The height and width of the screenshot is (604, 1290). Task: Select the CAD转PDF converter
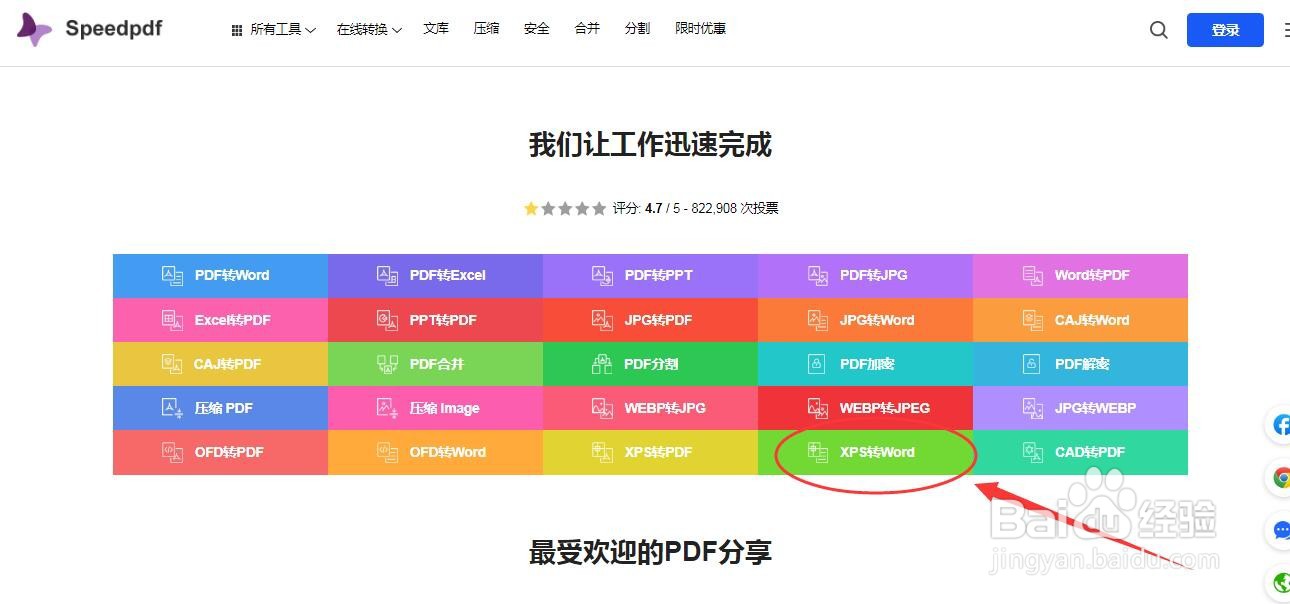point(1081,452)
